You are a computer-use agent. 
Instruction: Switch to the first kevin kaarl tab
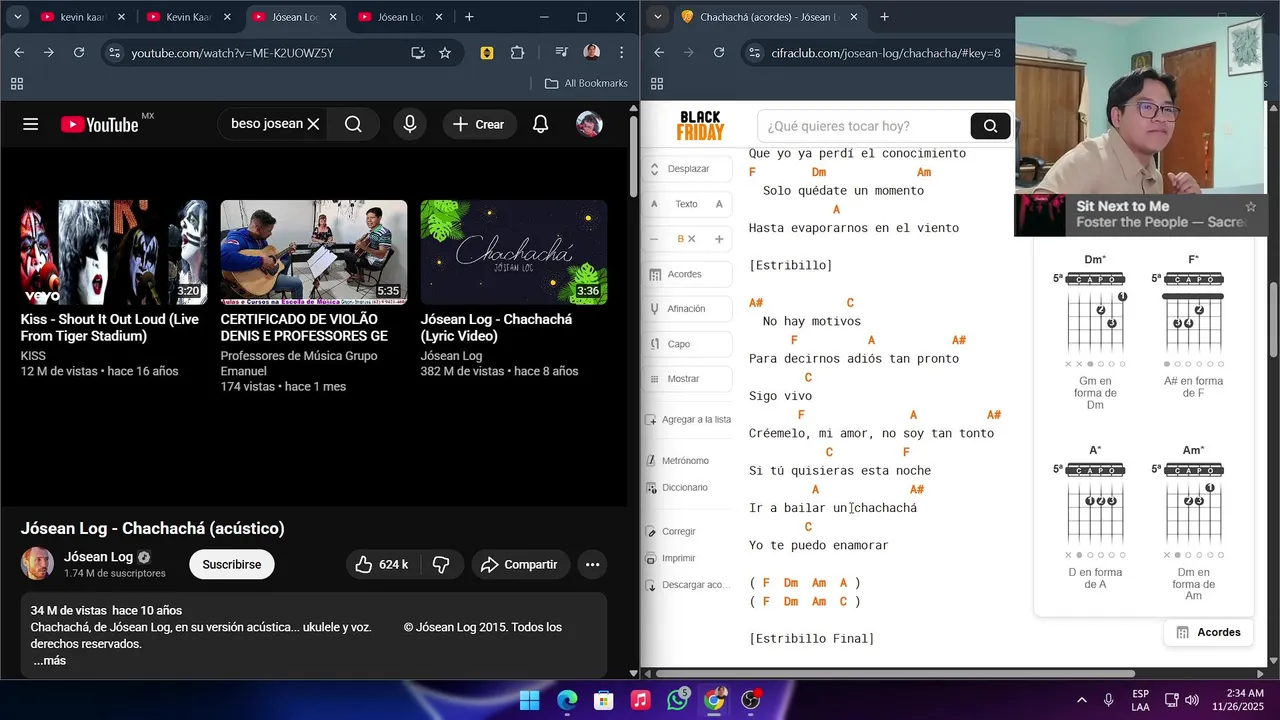[83, 17]
